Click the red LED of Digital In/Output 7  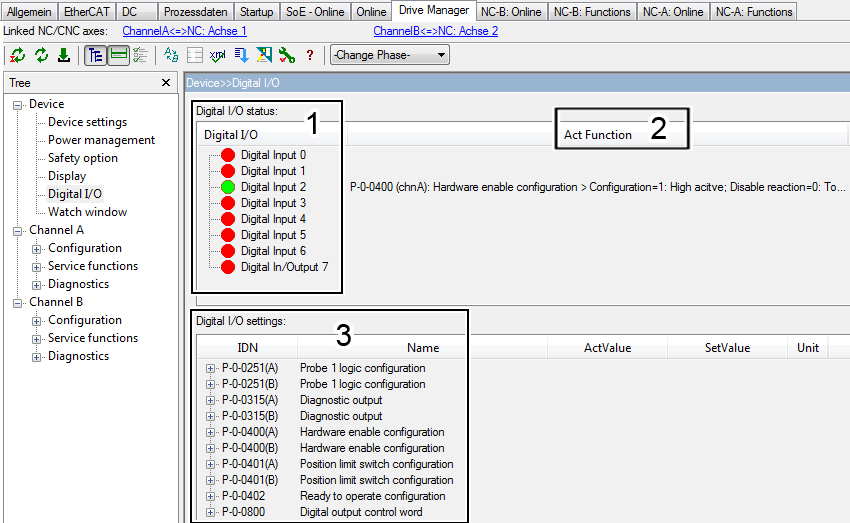coord(228,267)
